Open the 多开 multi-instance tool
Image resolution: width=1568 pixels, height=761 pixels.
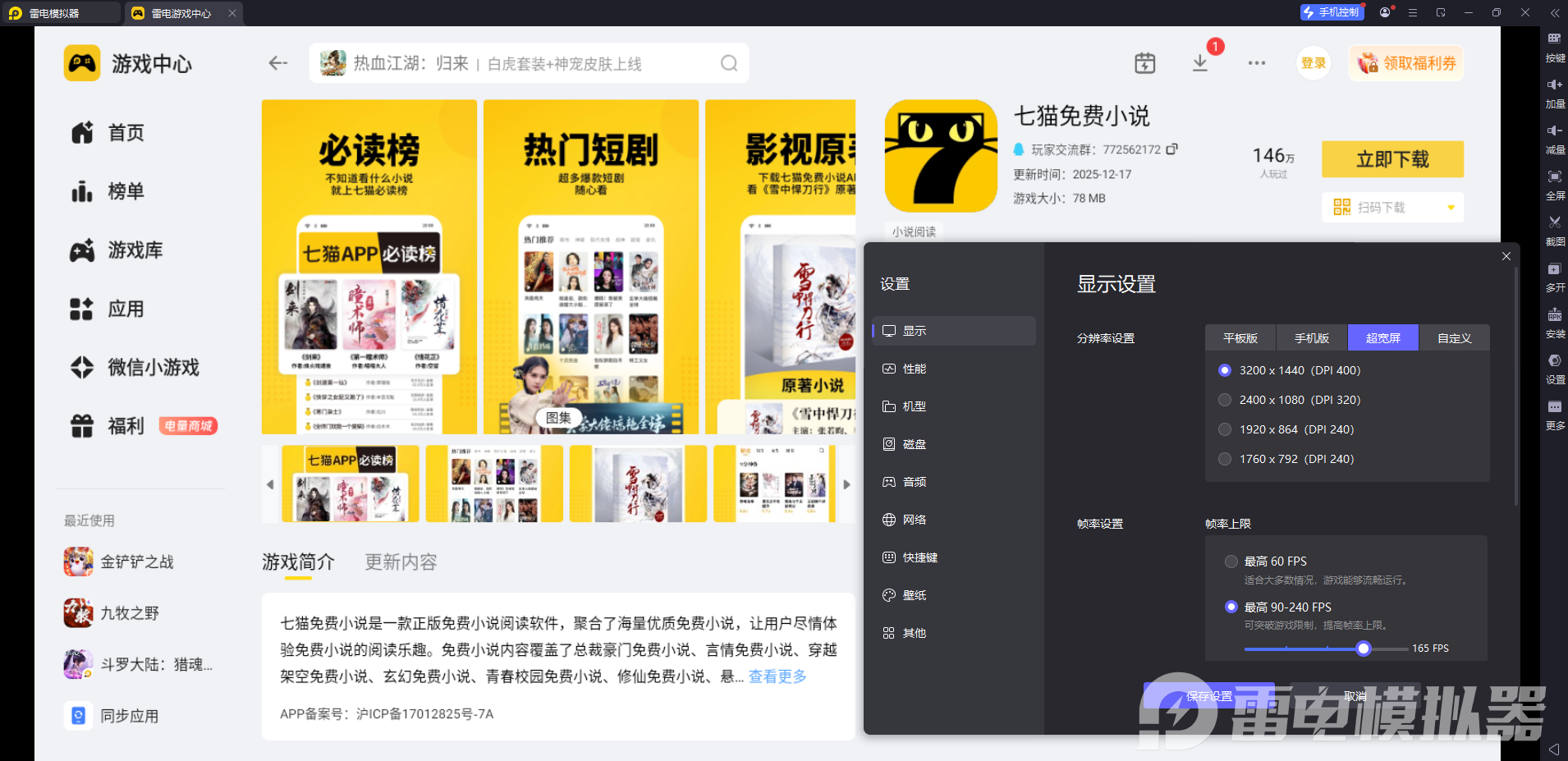click(1555, 277)
